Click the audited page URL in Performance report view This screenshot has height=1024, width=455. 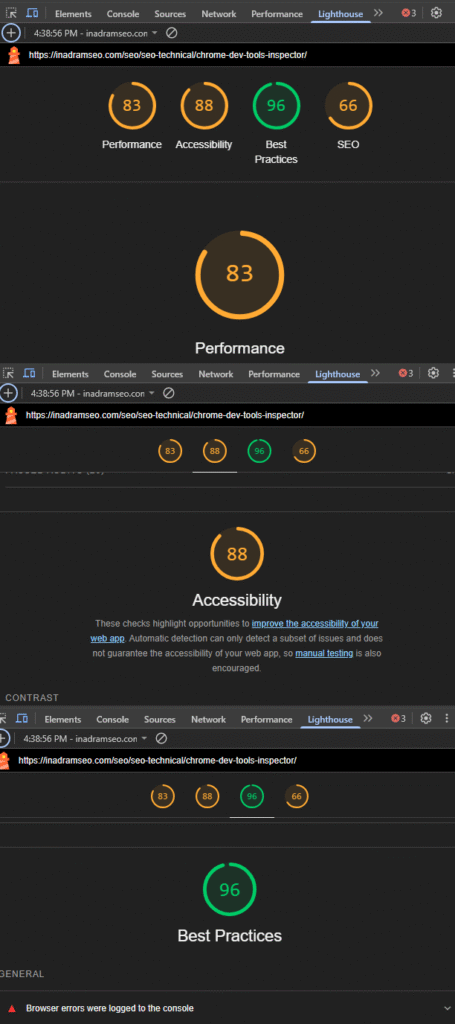point(168,55)
